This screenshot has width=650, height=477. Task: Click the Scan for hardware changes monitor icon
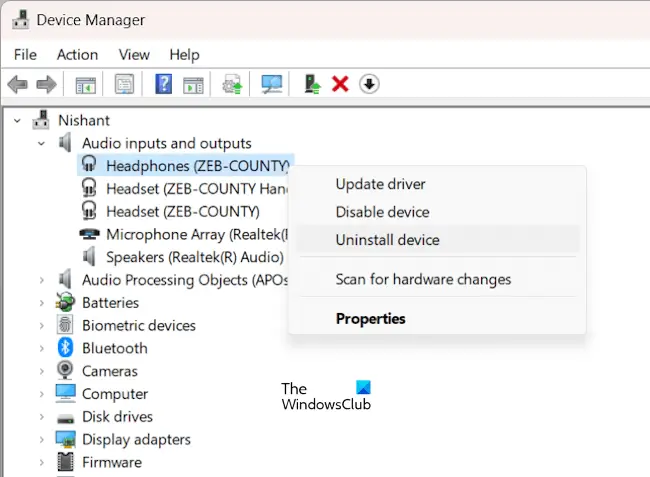pos(272,84)
